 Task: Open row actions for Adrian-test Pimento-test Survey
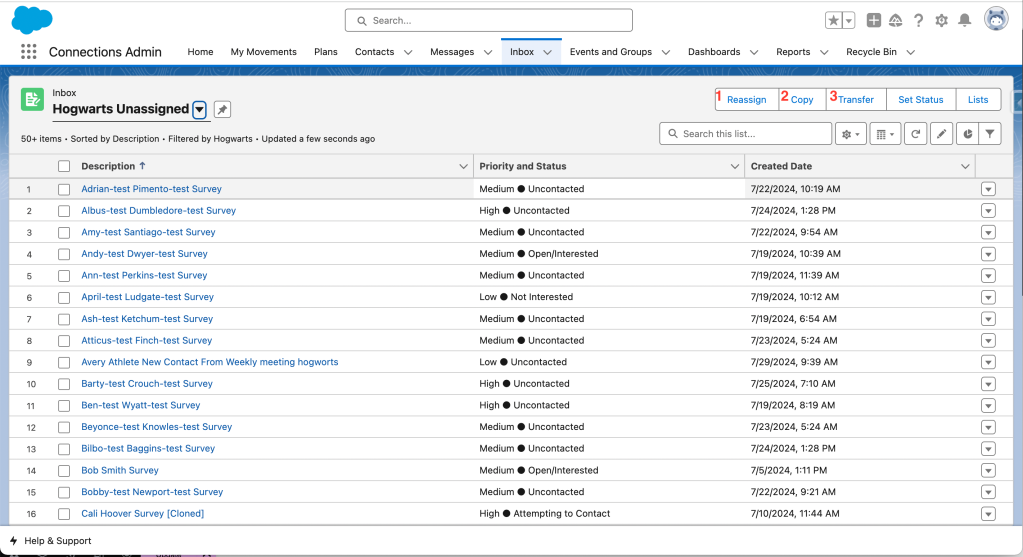click(988, 189)
